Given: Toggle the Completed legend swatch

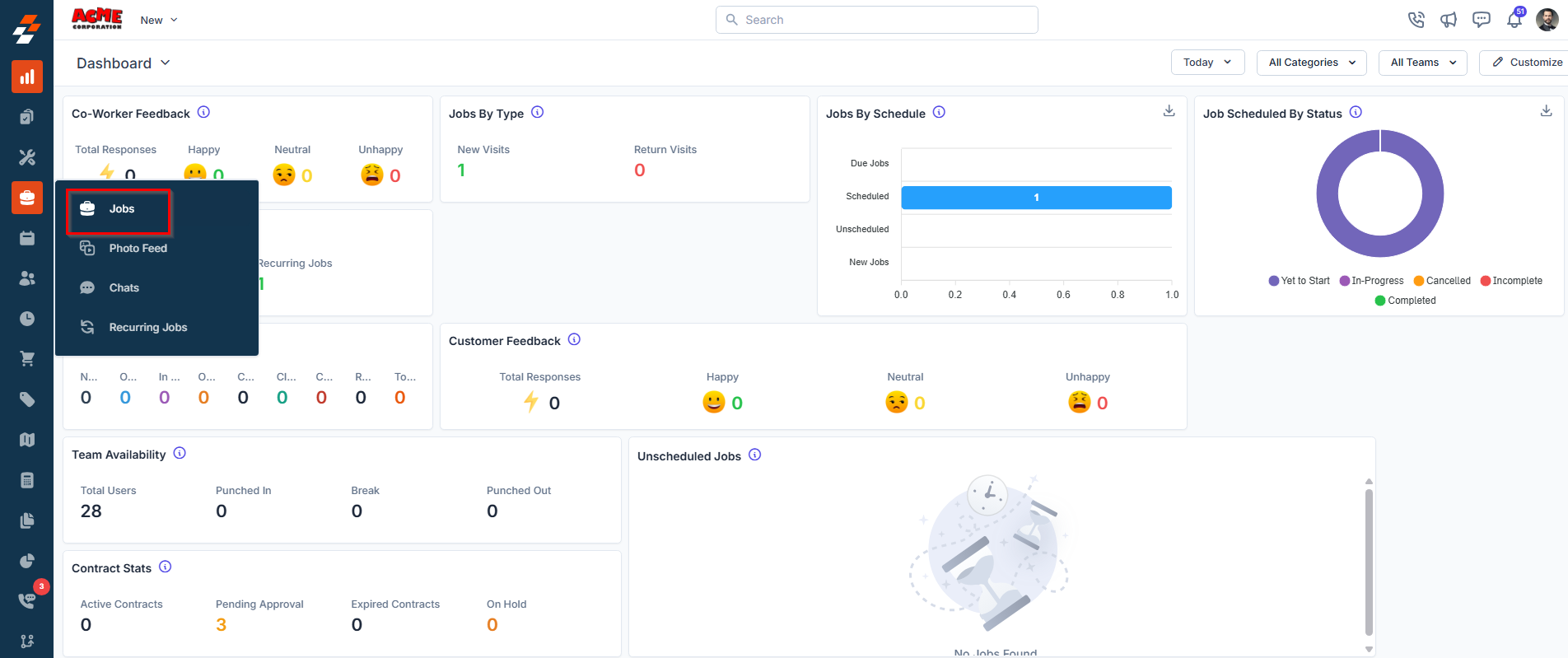Looking at the screenshot, I should pyautogui.click(x=1380, y=301).
